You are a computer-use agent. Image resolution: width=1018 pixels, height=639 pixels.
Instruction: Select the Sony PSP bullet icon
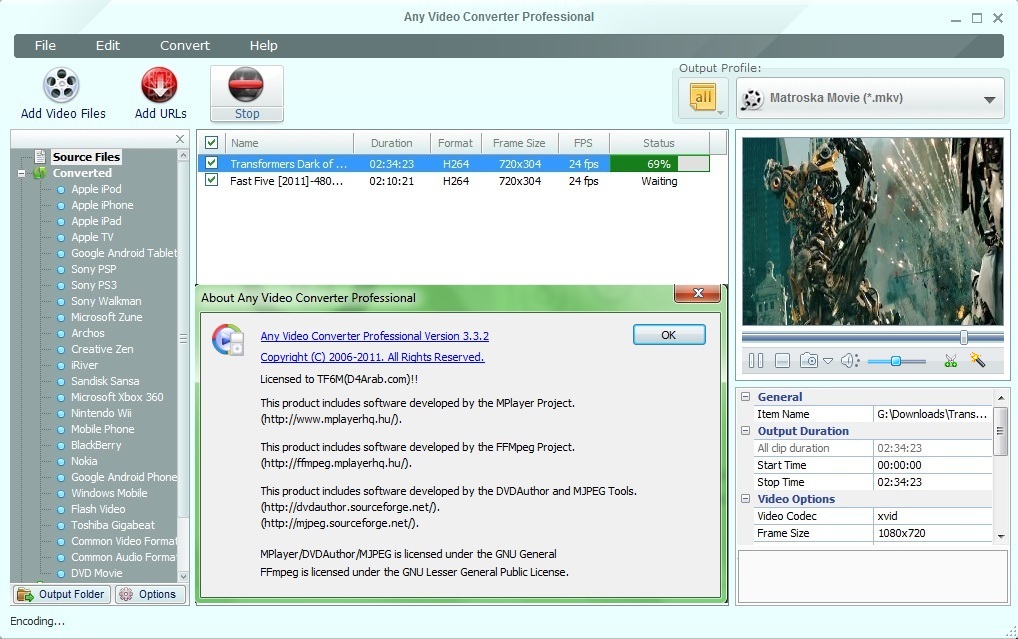(61, 269)
